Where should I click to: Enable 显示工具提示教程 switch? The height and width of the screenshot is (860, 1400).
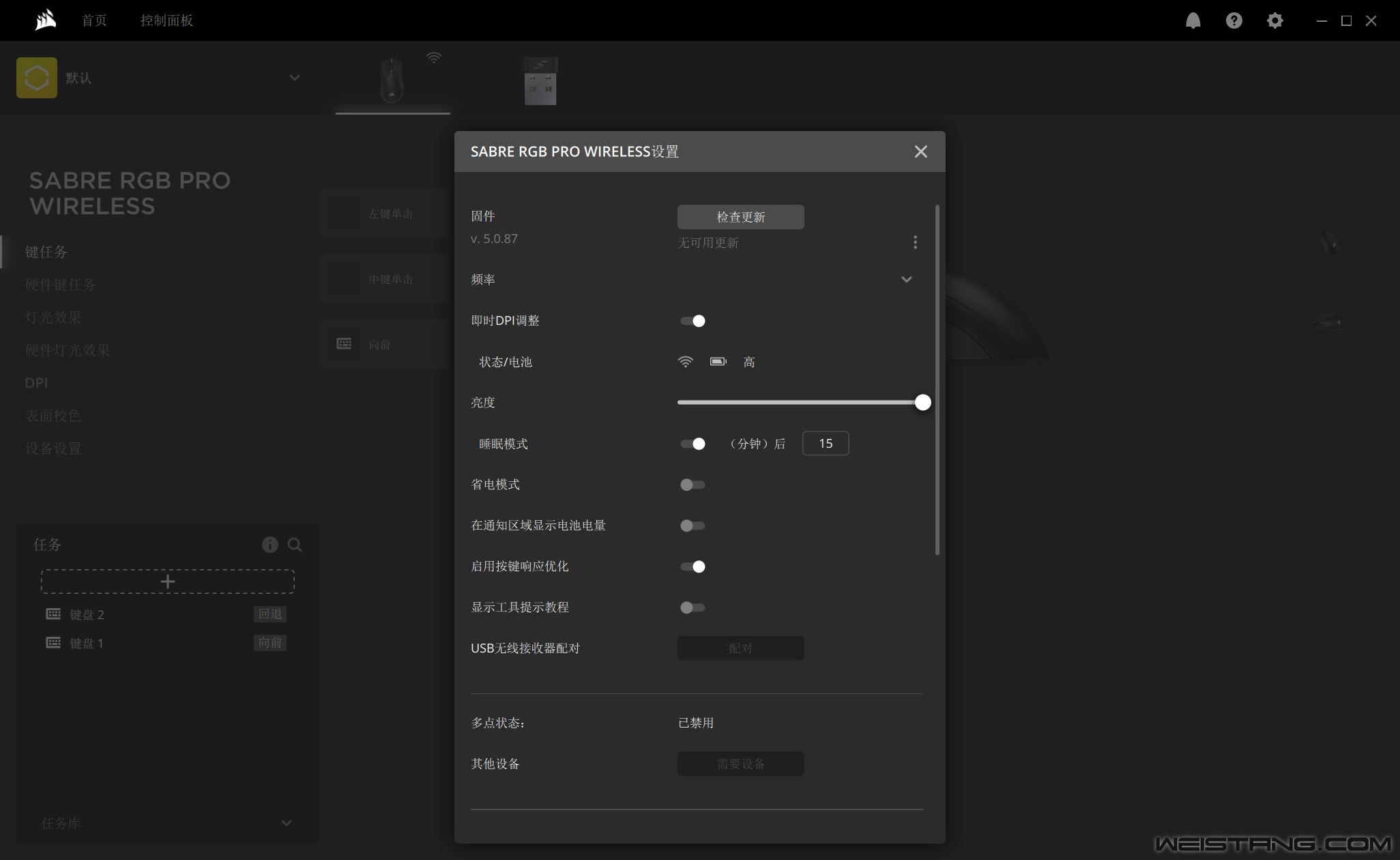(692, 607)
